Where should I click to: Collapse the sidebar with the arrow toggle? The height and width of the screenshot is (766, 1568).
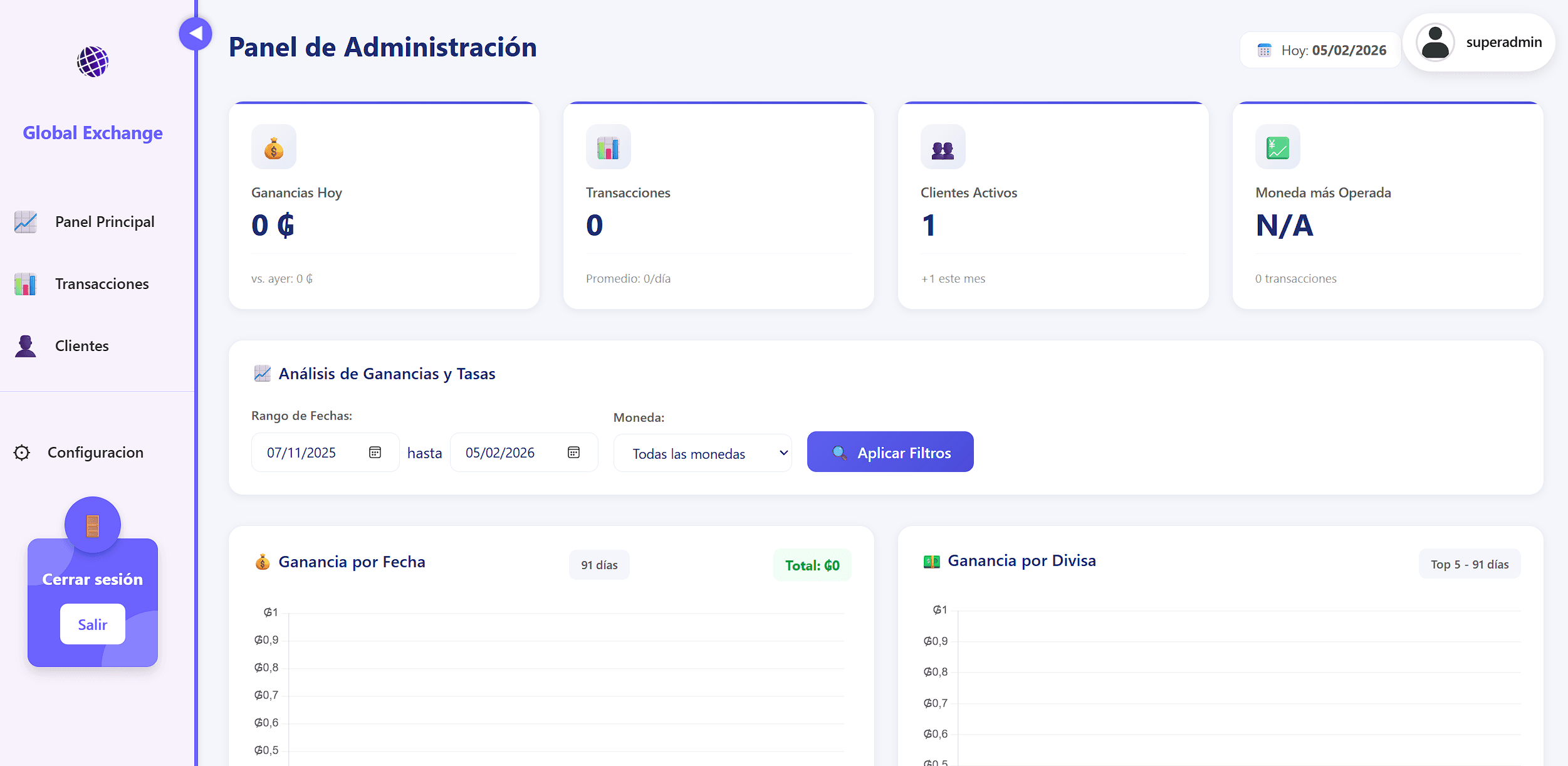[196, 33]
